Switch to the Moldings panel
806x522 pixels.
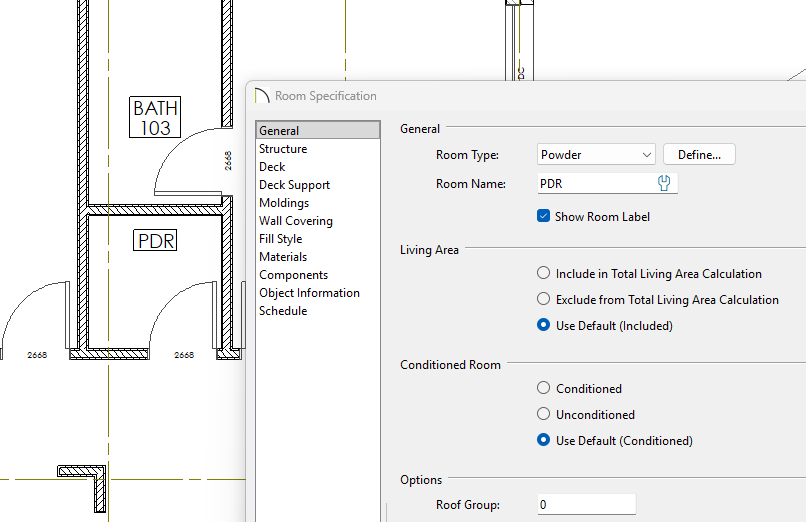coord(284,203)
